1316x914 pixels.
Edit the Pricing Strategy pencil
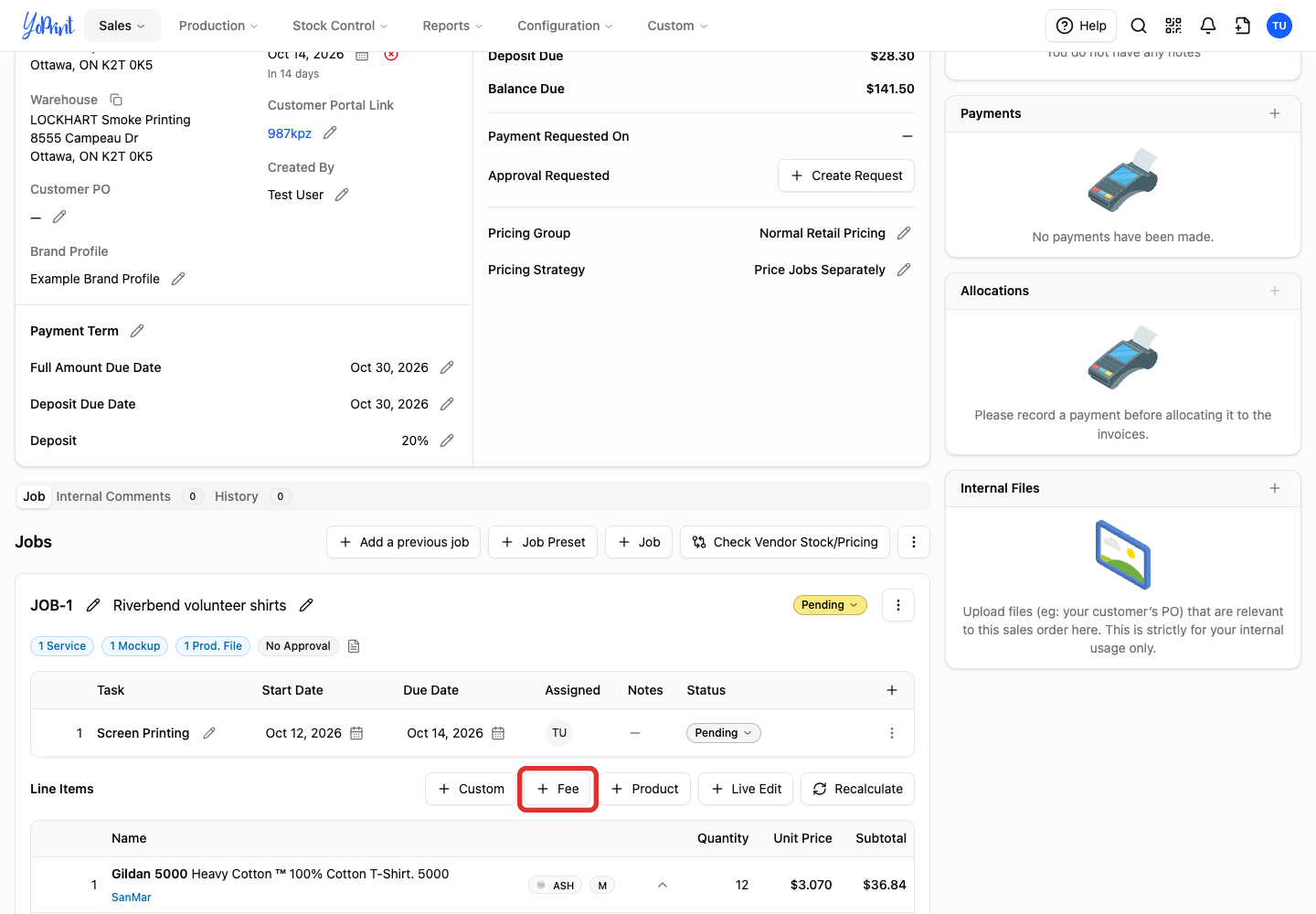coord(904,270)
